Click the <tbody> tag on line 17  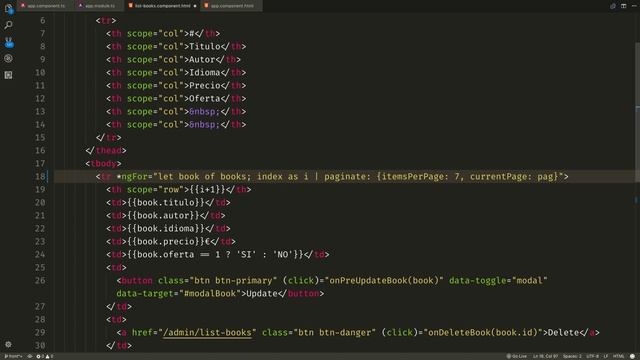104,164
